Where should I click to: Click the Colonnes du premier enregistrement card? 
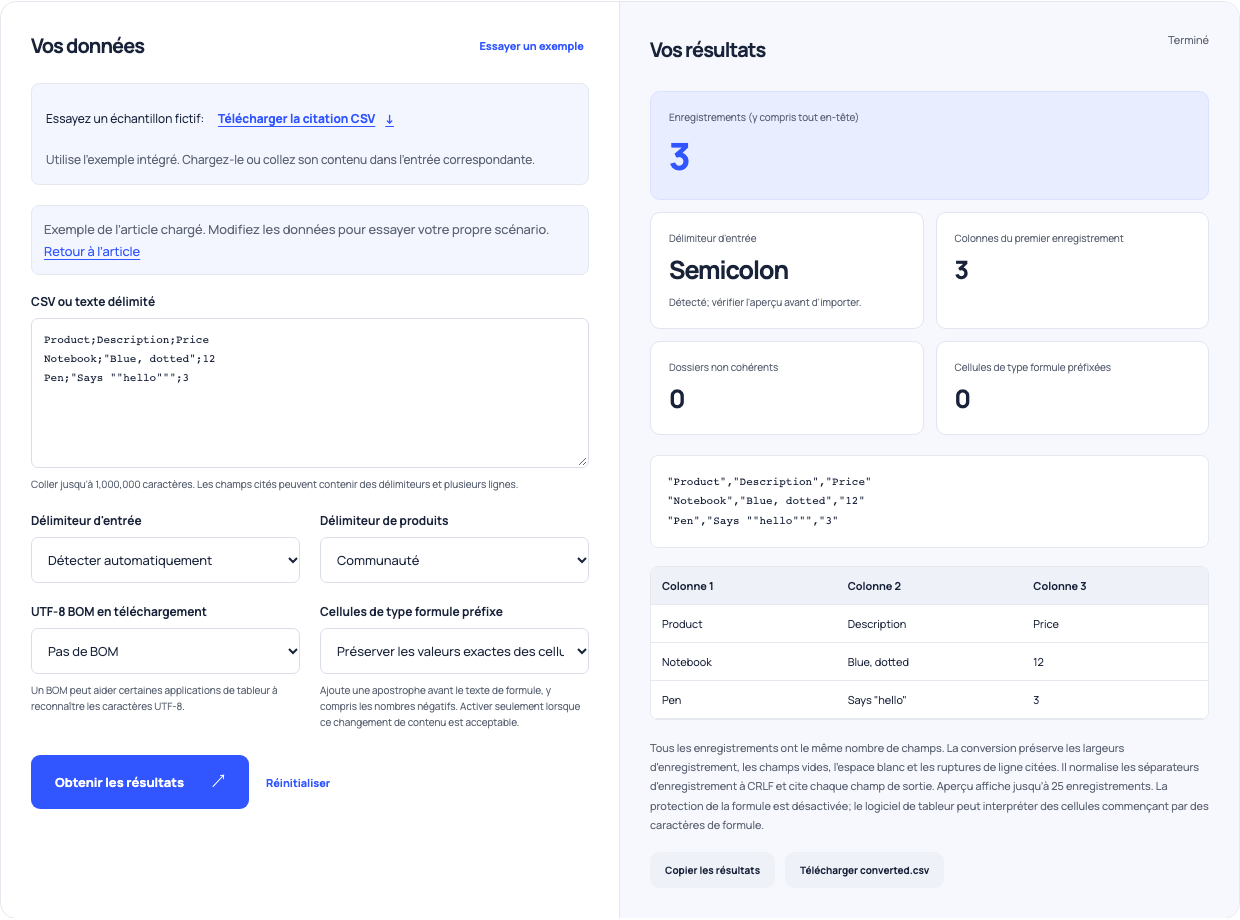[x=1072, y=270]
